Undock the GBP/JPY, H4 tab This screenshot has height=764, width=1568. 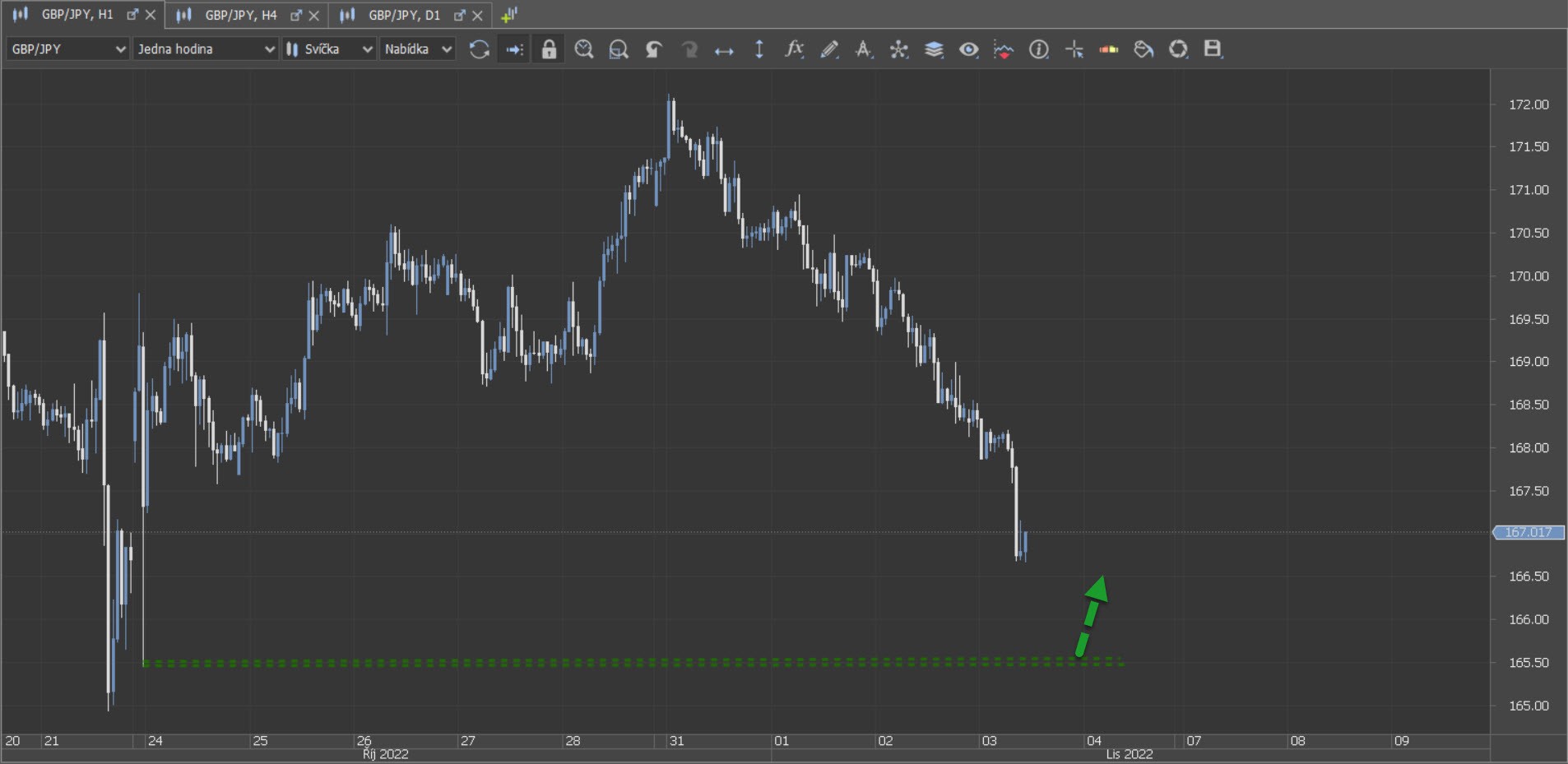[296, 15]
